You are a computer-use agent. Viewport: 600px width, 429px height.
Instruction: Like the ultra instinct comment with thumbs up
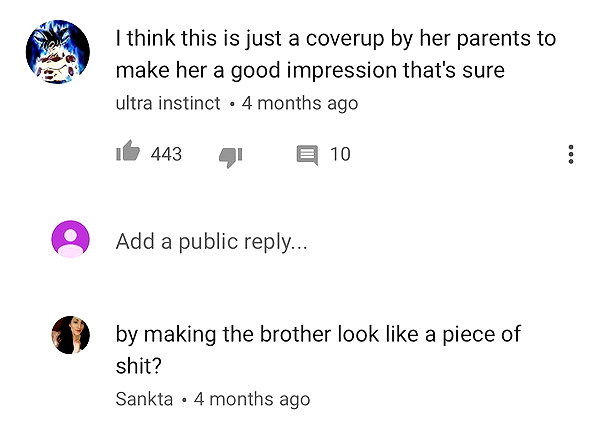[128, 151]
